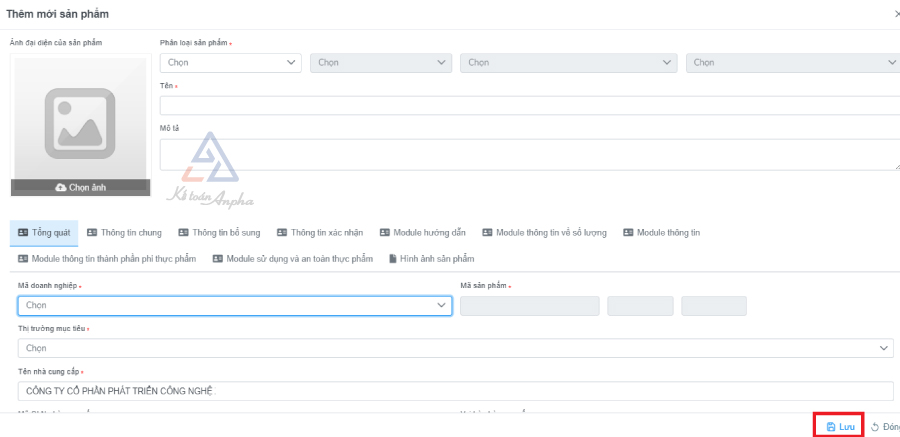Open the first Phân loại sản phẩm dropdown
The width and height of the screenshot is (900, 437).
coord(230,62)
